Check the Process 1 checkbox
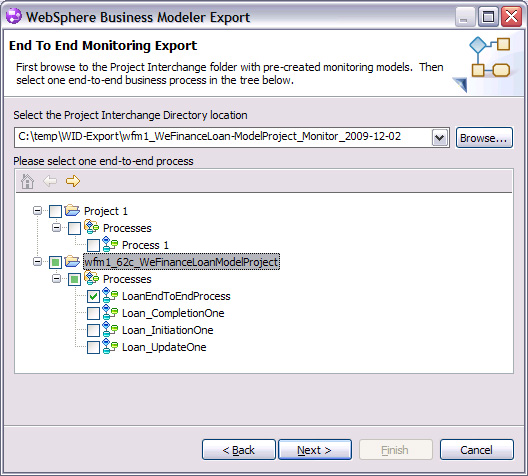This screenshot has height=476, width=528. 93,245
